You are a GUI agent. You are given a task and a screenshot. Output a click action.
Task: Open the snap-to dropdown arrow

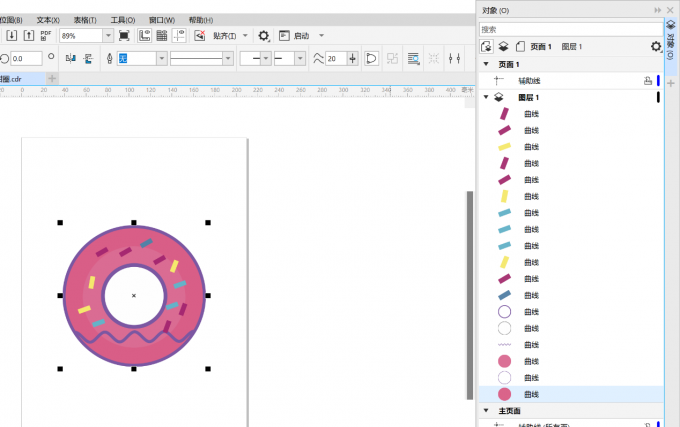[245, 36]
